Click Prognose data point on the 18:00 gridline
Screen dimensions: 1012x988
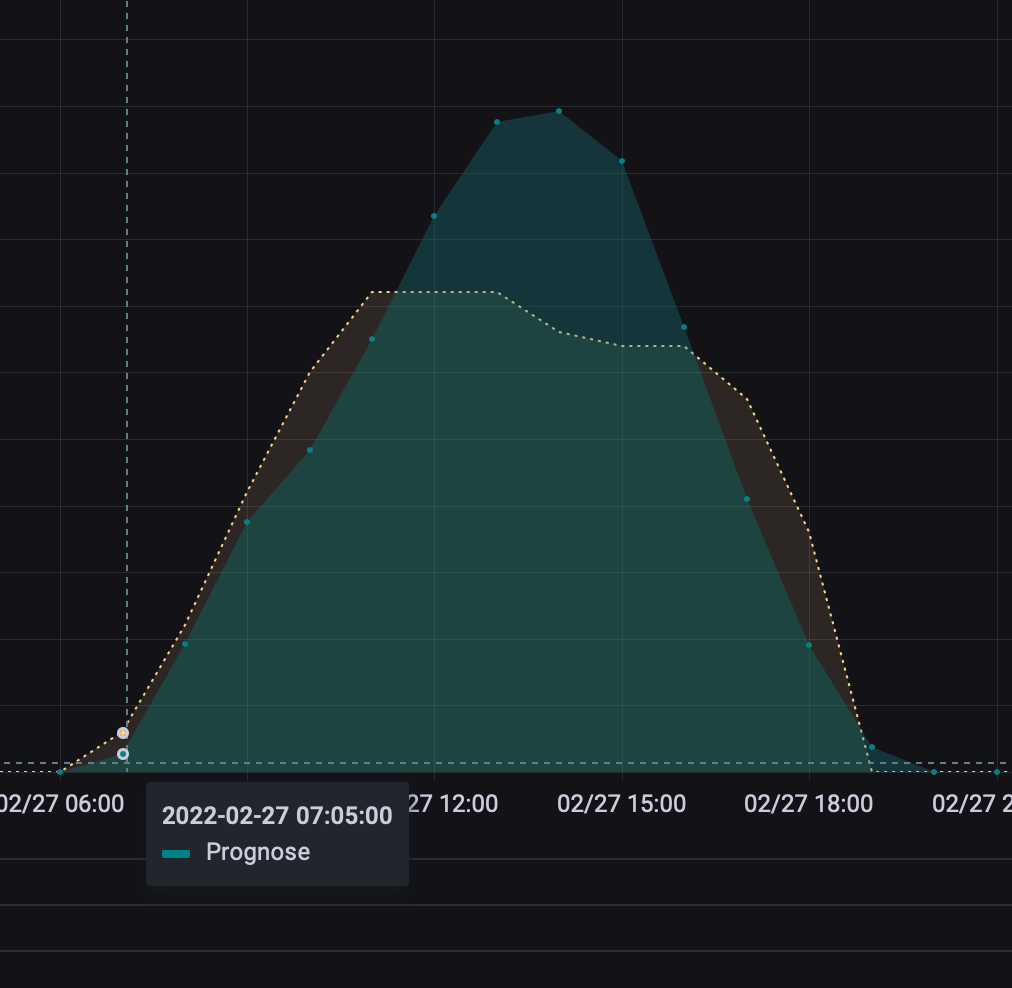point(809,645)
